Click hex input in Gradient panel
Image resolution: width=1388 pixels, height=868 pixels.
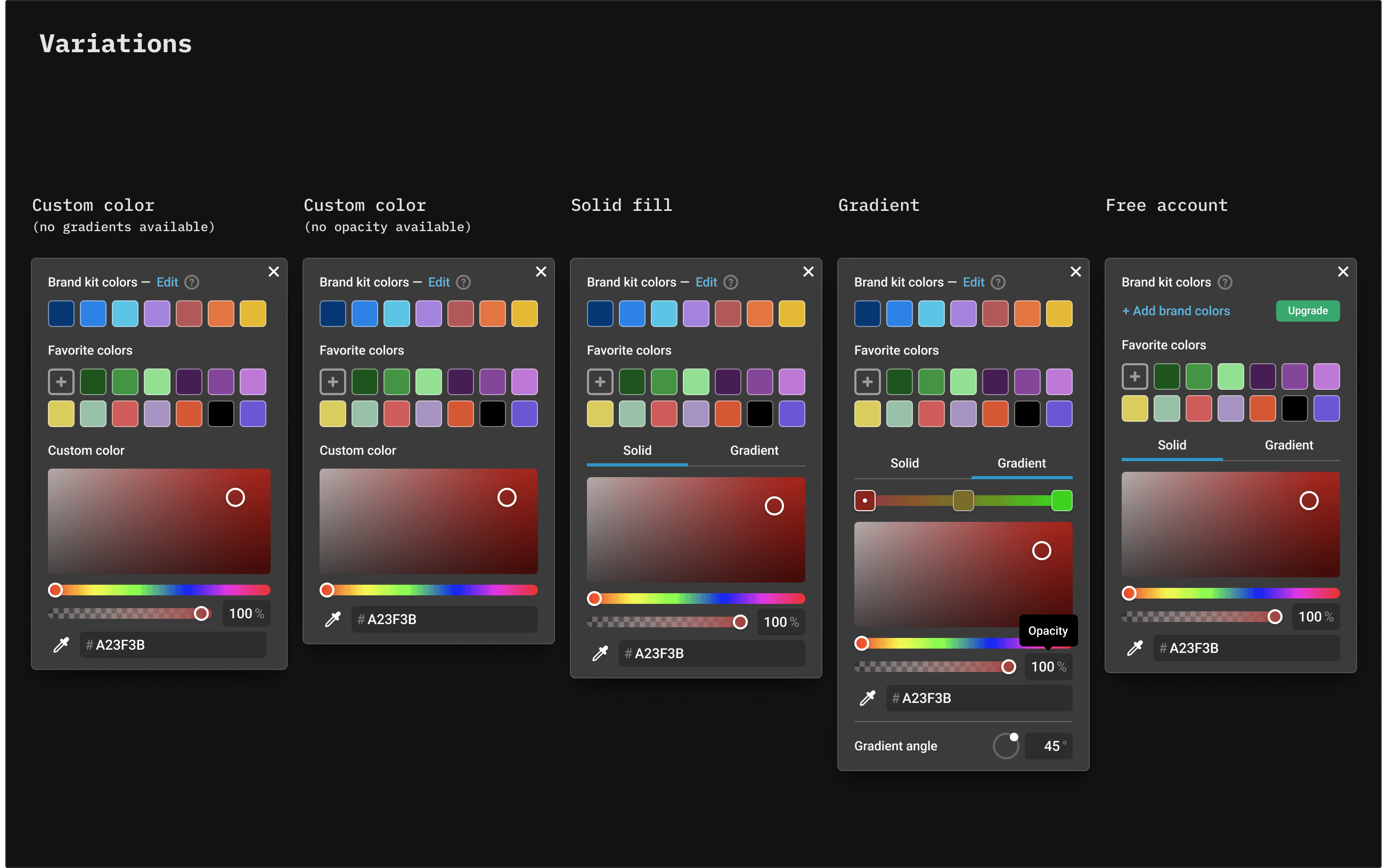click(979, 698)
